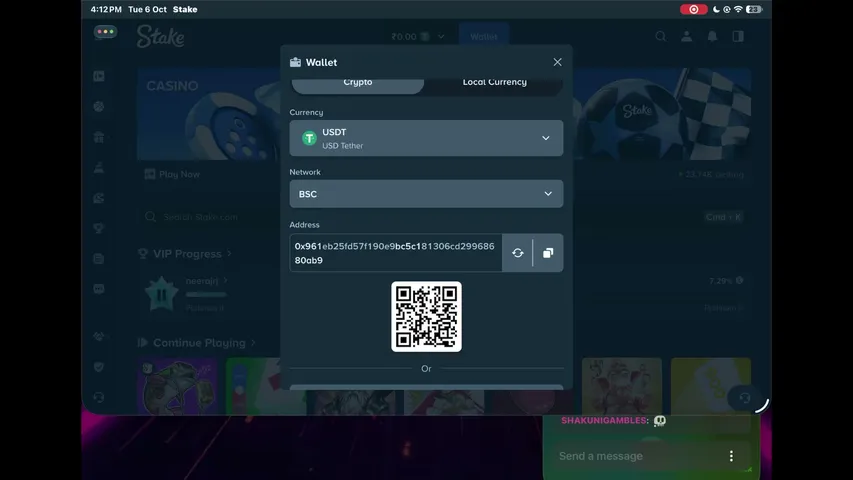Open the USDT currency dropdown
Screen dimensions: 853x480
click(426, 138)
